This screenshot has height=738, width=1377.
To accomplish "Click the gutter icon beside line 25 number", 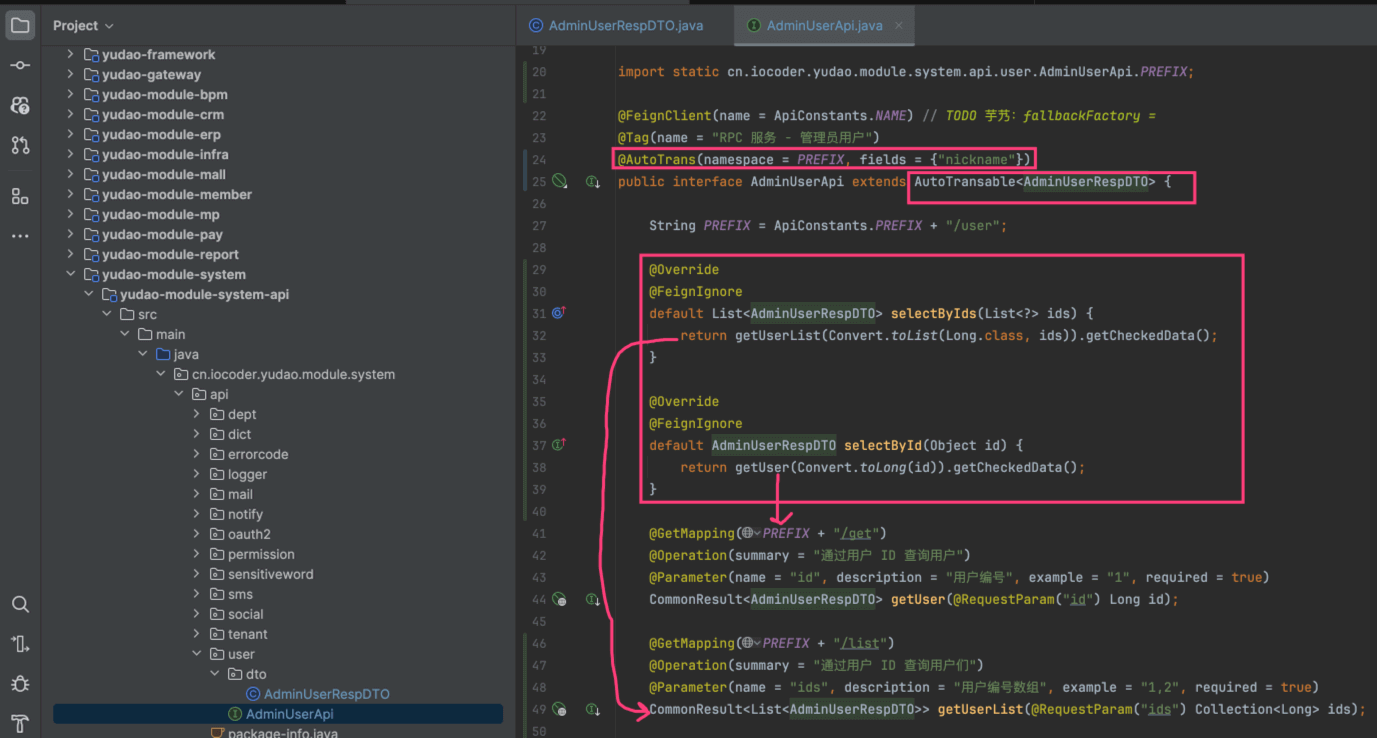I will [560, 182].
